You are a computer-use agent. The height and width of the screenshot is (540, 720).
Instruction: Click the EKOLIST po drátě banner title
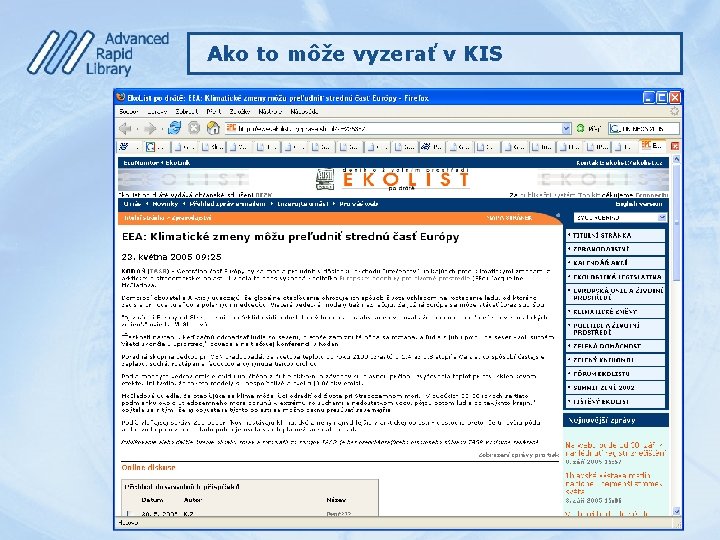pos(405,180)
